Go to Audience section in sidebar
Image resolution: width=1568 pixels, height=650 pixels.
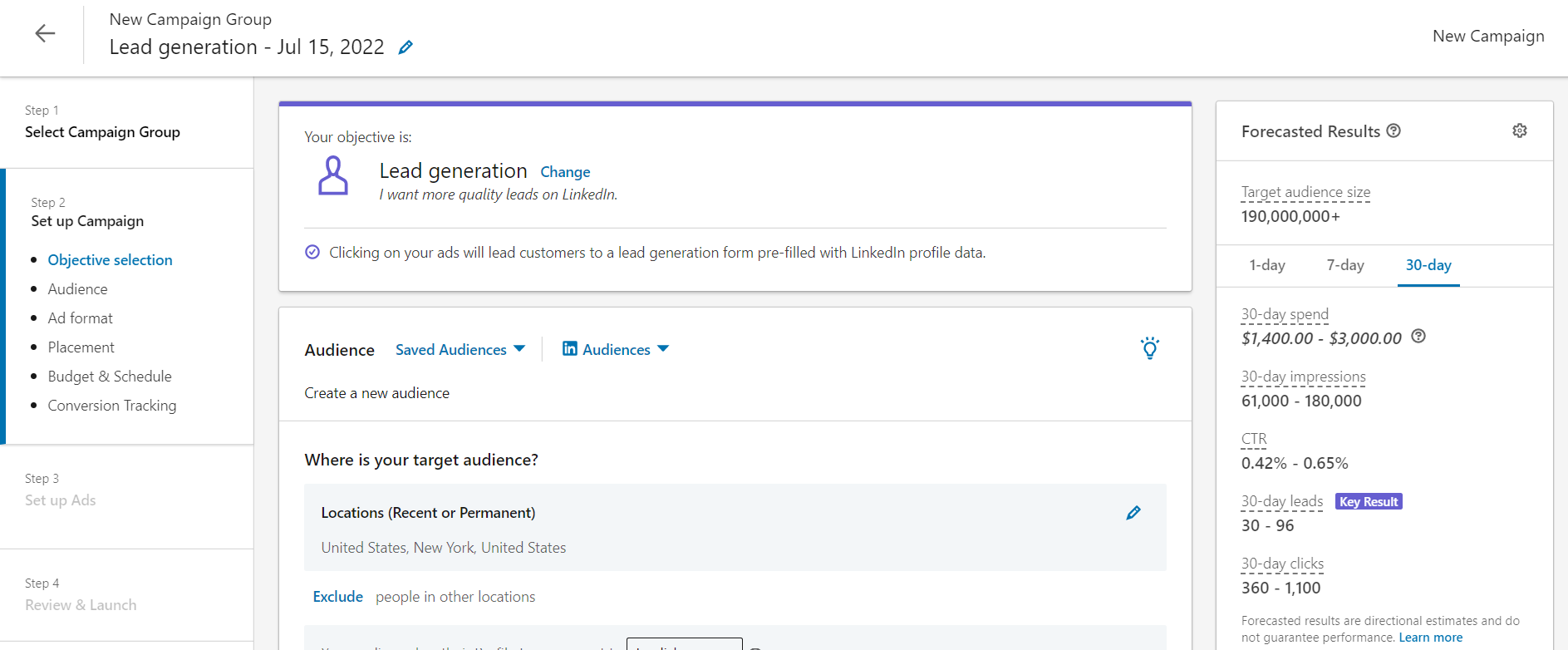[77, 289]
